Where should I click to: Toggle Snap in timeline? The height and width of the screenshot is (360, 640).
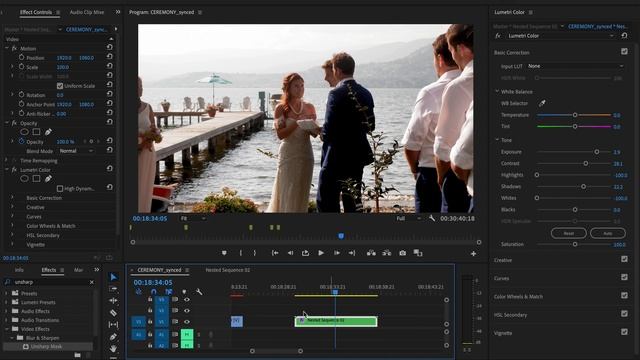[x=153, y=291]
